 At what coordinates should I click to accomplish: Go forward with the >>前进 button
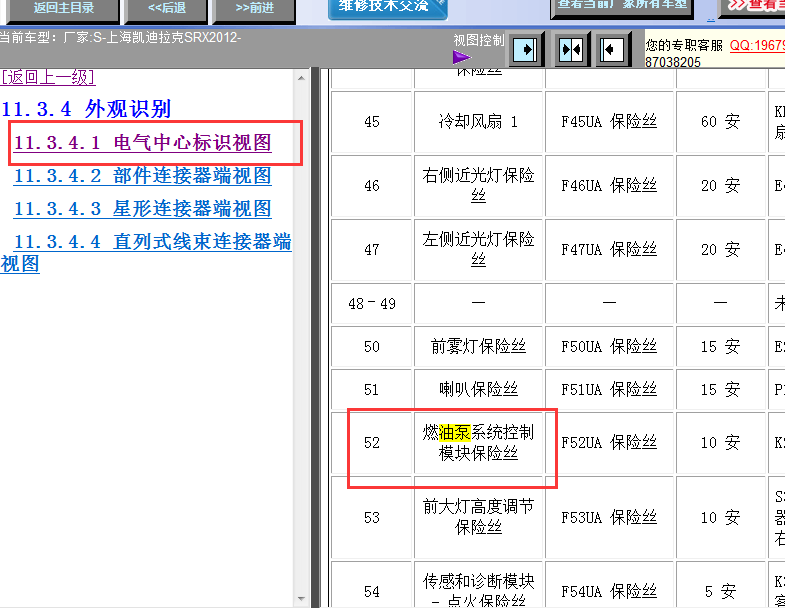[254, 9]
